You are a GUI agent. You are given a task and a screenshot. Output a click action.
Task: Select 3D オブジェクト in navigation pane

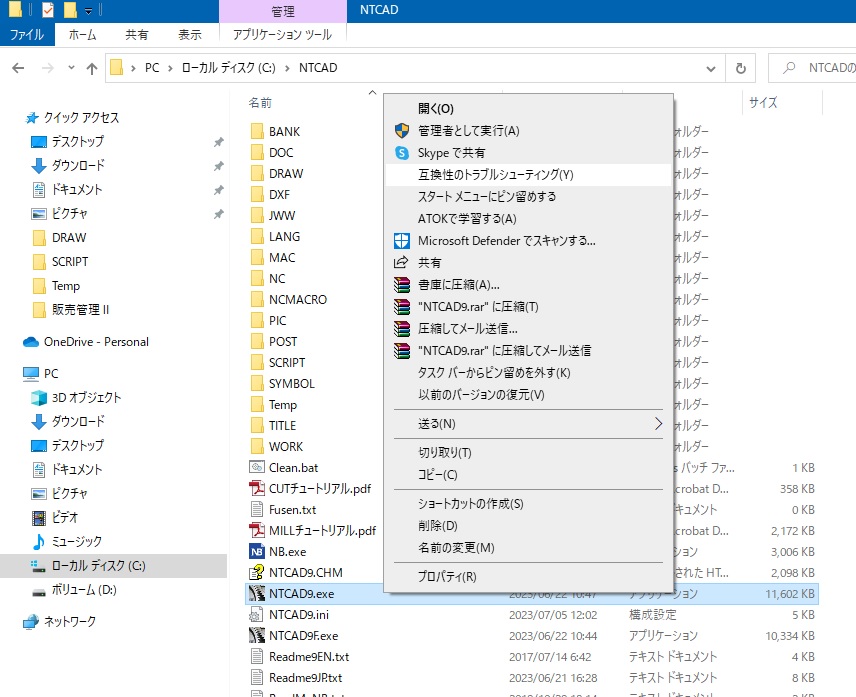[86, 397]
